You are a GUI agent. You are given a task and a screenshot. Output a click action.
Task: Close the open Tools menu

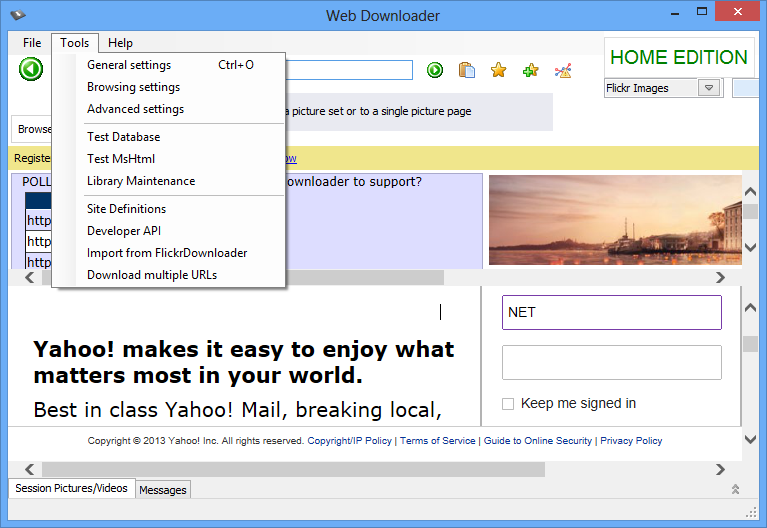coord(75,43)
